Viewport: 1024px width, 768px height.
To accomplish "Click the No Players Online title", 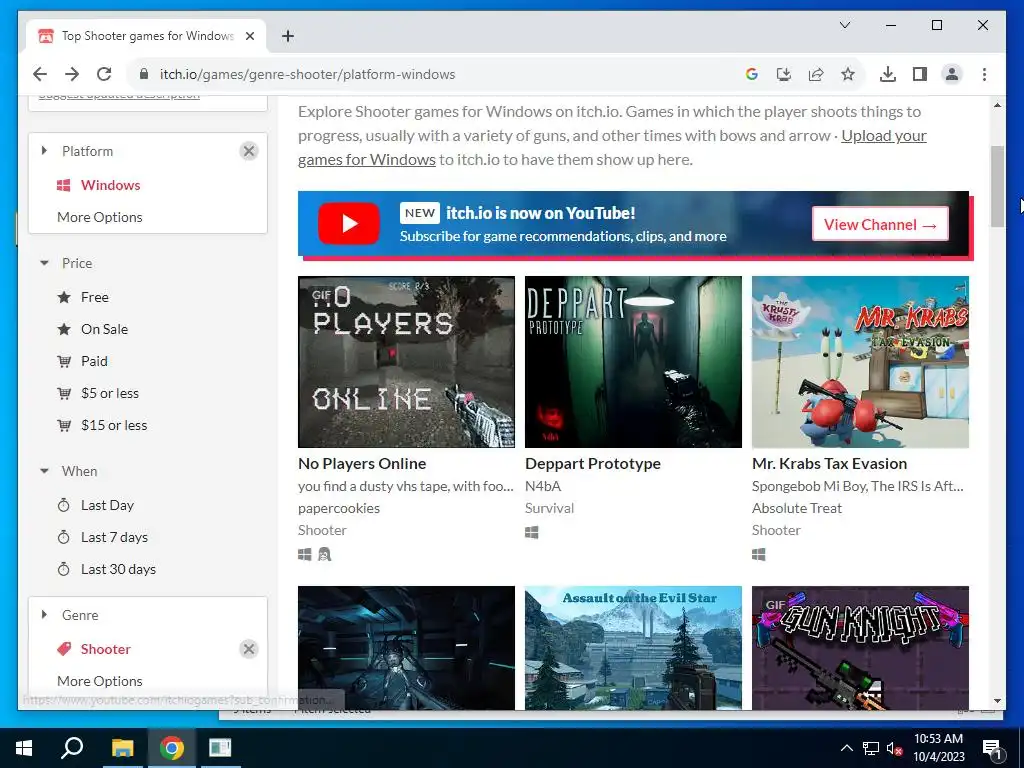I will 362,464.
